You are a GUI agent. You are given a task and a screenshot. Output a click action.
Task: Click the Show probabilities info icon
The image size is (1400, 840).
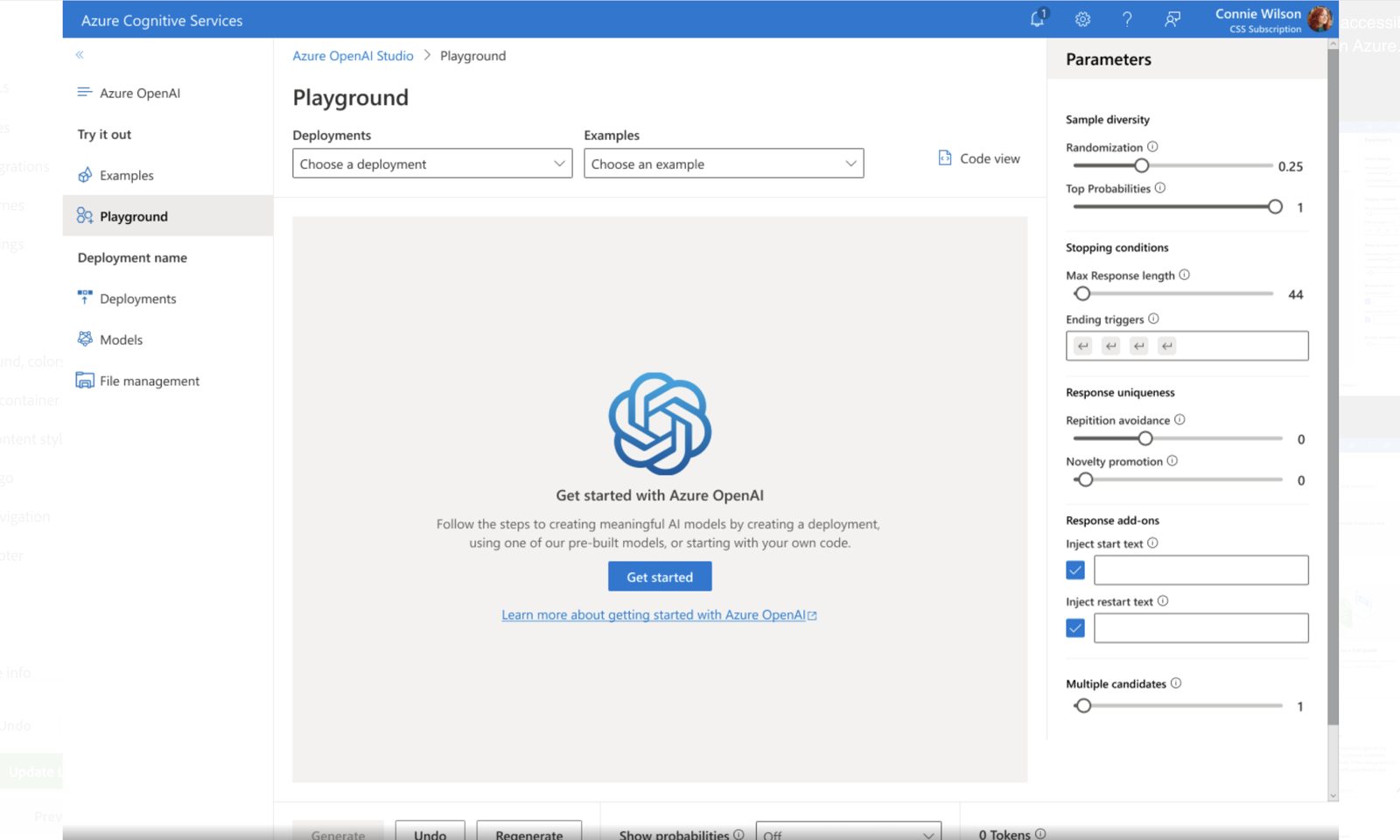738,835
